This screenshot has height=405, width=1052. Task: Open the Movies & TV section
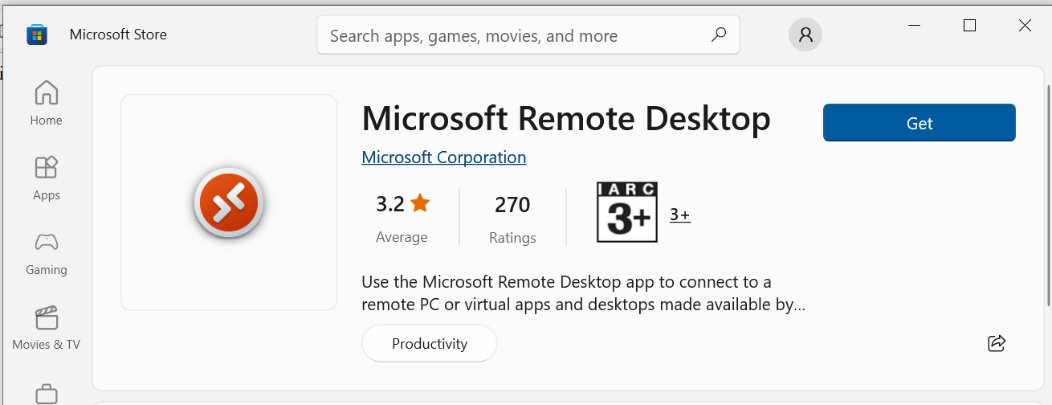46,327
